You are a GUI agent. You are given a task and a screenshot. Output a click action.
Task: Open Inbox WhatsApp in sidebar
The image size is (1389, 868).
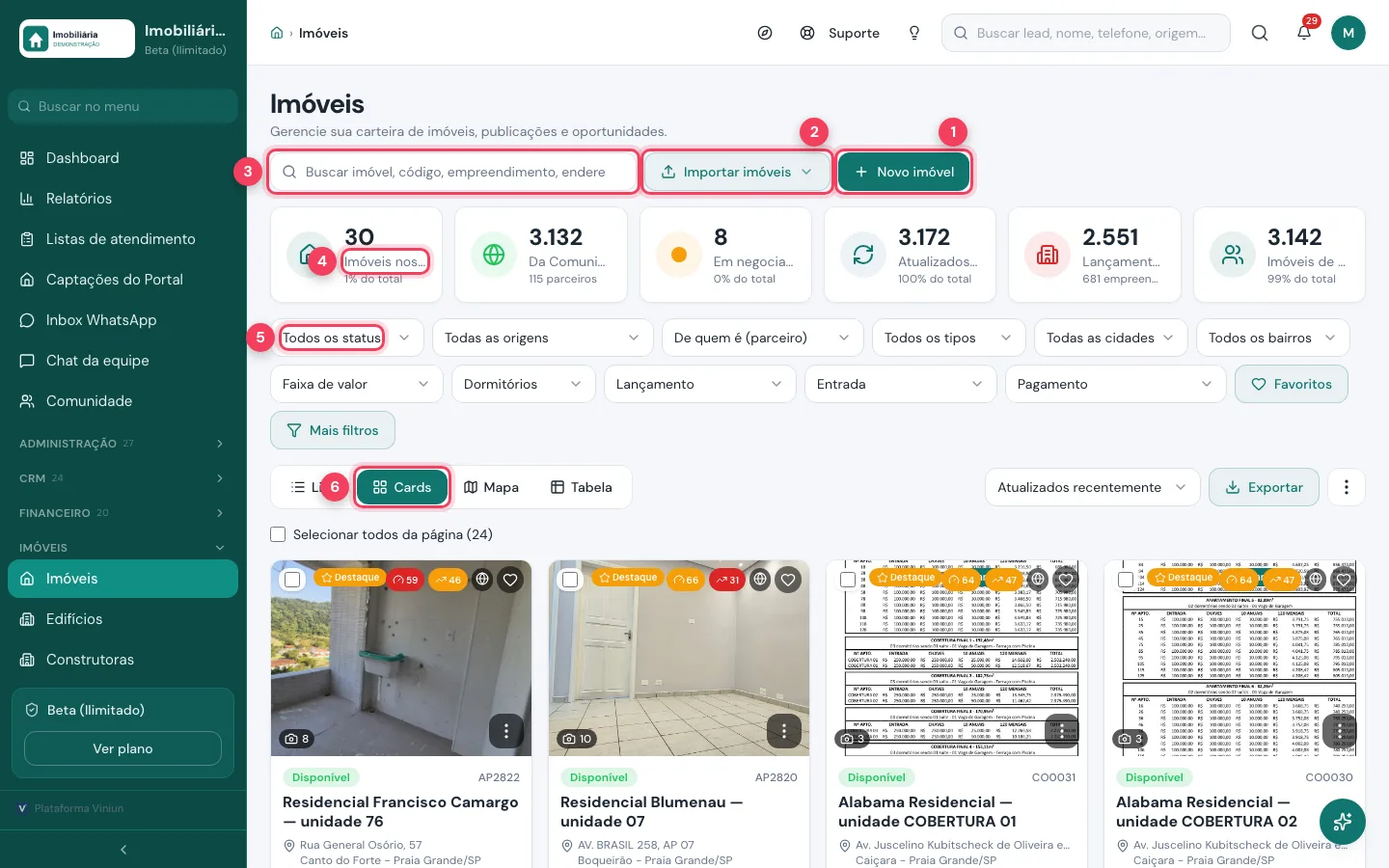pos(123,320)
